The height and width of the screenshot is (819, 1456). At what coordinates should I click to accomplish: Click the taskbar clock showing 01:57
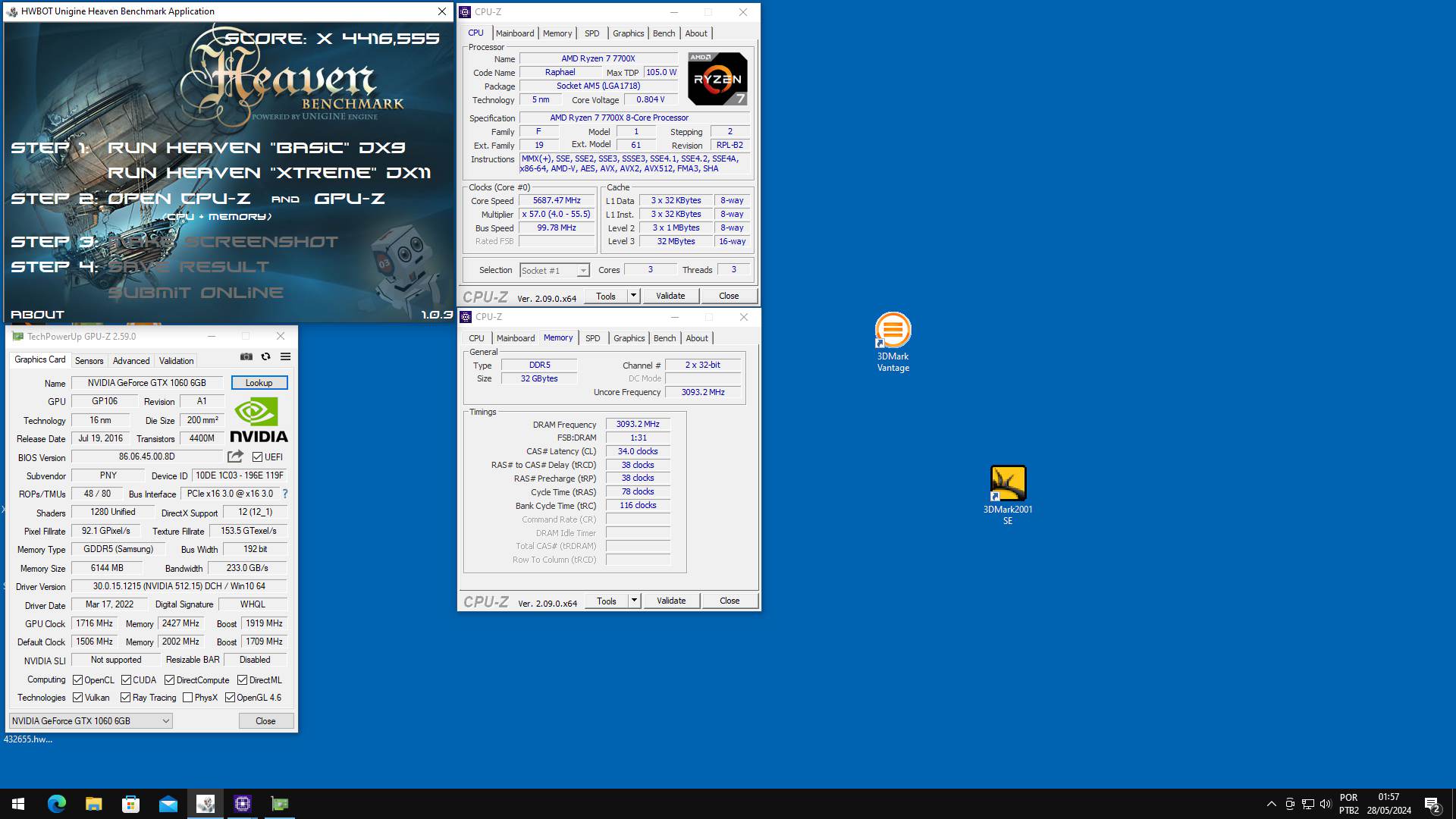coord(1389,804)
